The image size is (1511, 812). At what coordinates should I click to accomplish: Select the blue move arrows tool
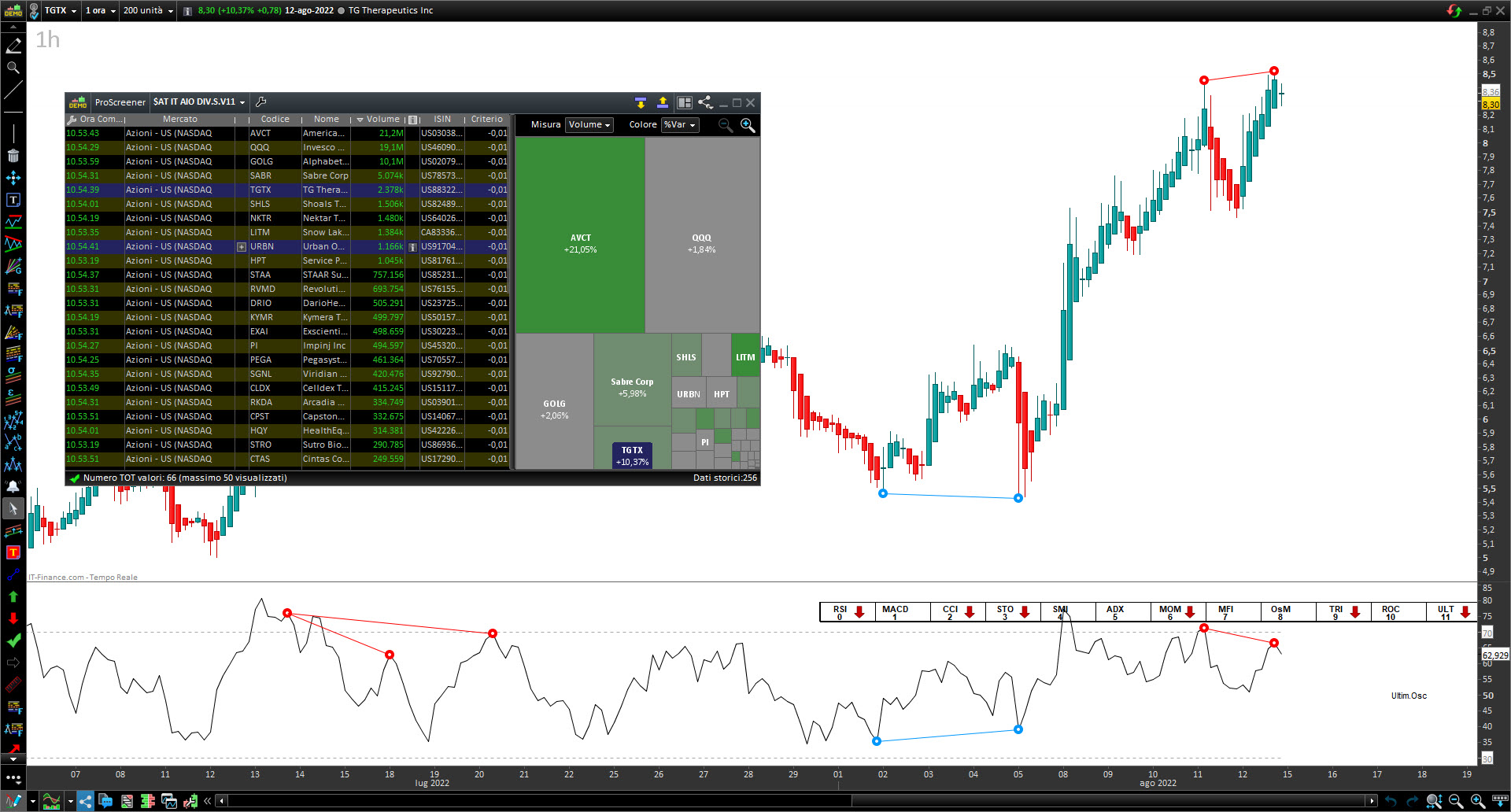[x=13, y=178]
